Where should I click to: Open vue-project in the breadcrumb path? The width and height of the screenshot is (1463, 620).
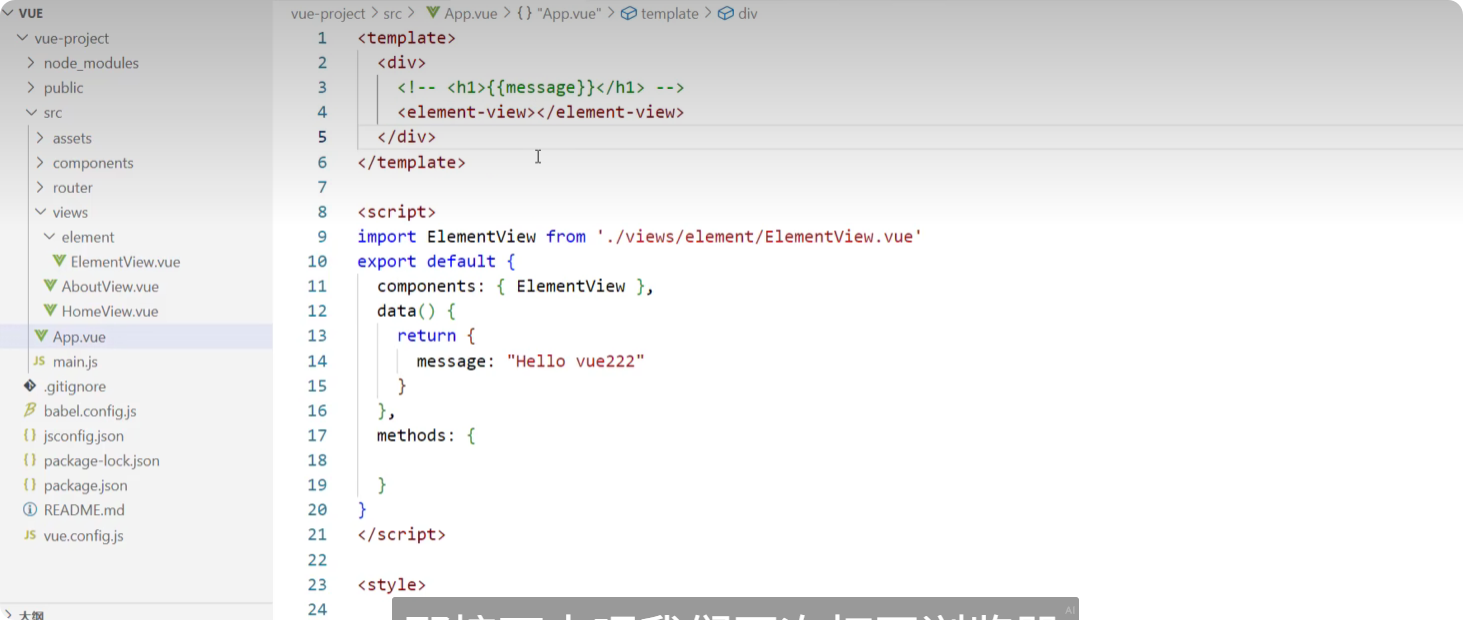(328, 14)
